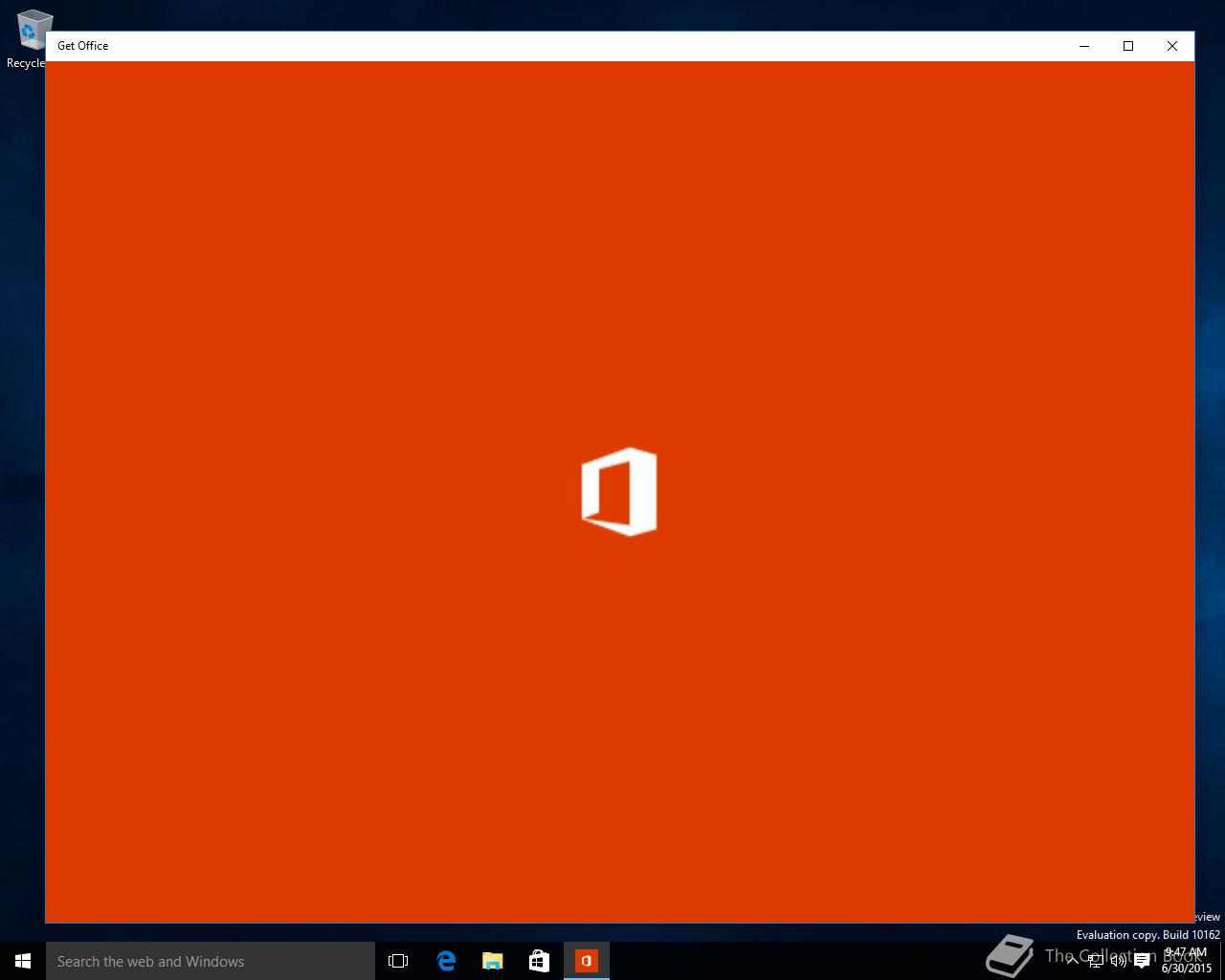Open the Action Center notifications icon
Viewport: 1225px width, 980px height.
click(1142, 961)
